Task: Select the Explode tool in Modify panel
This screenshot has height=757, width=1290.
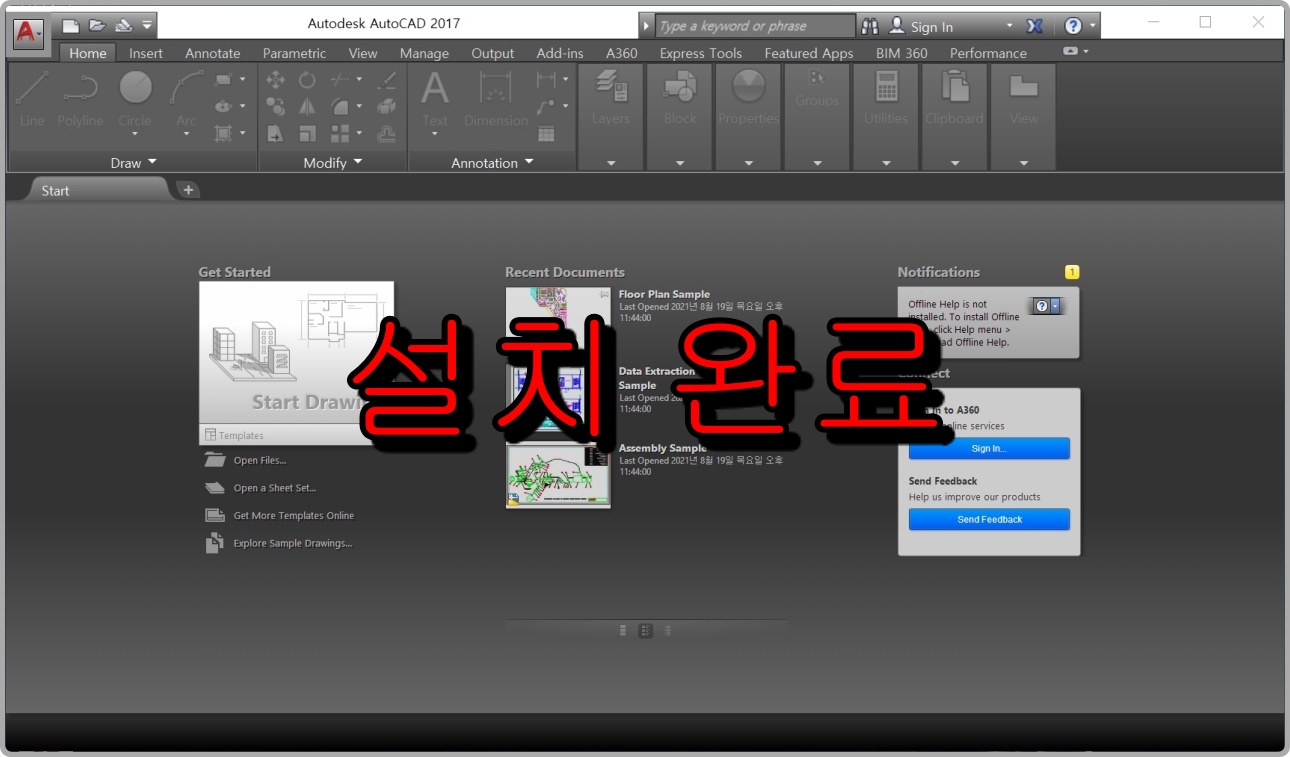Action: click(x=387, y=106)
